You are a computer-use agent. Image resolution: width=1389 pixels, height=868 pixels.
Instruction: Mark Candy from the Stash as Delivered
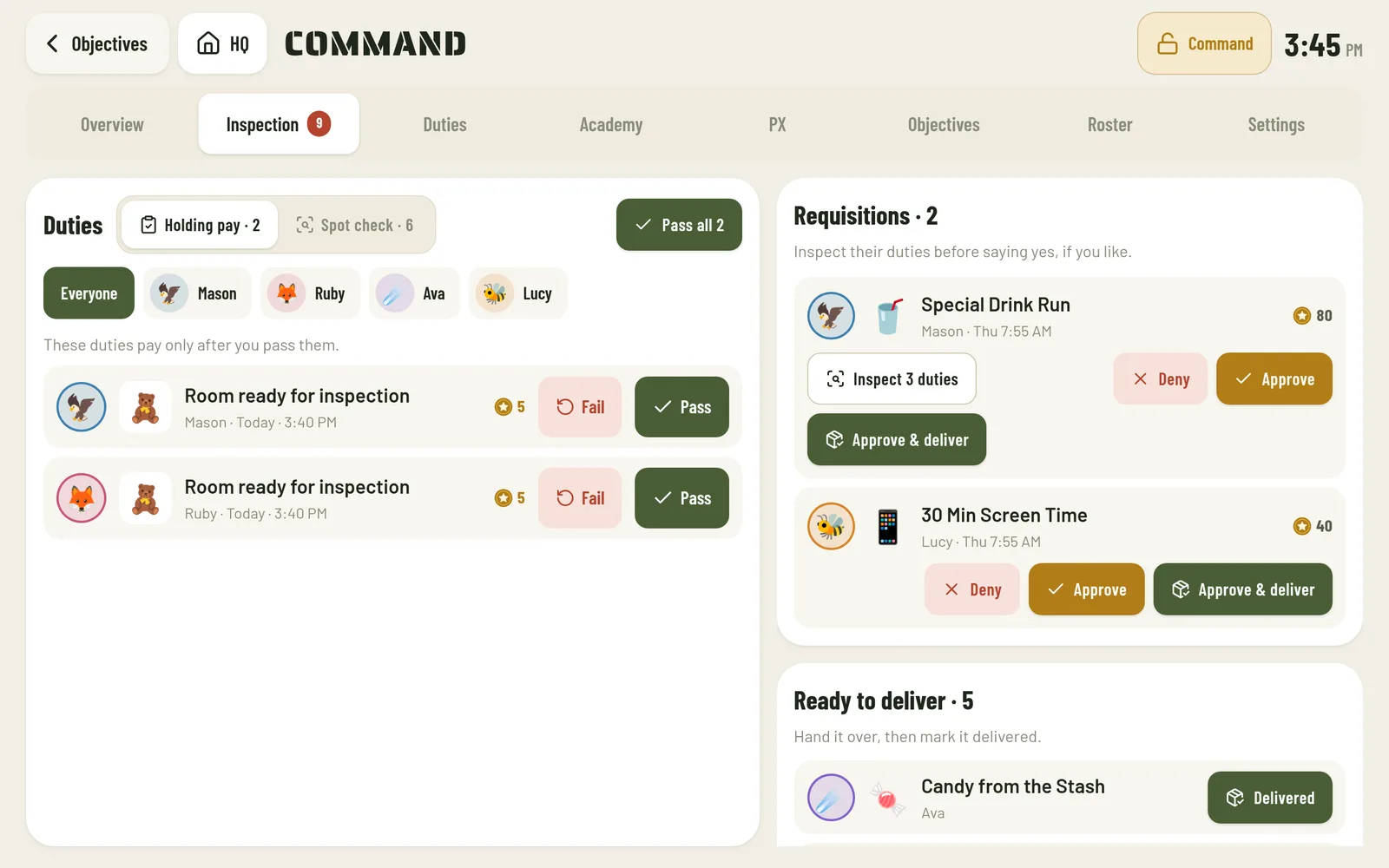1269,798
